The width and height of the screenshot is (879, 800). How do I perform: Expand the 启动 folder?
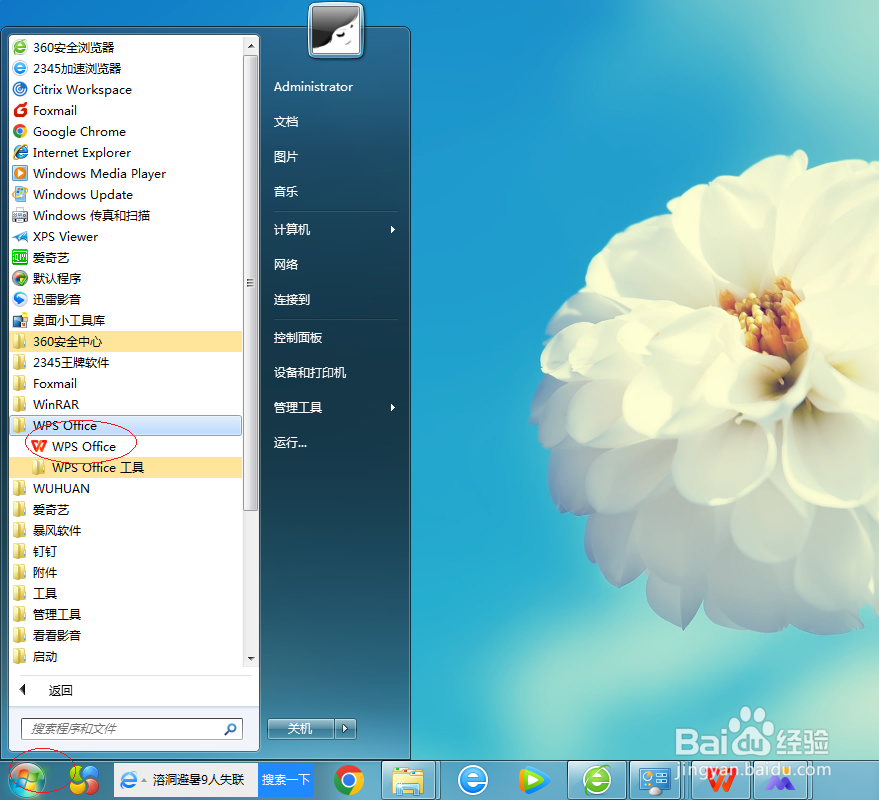click(126, 656)
